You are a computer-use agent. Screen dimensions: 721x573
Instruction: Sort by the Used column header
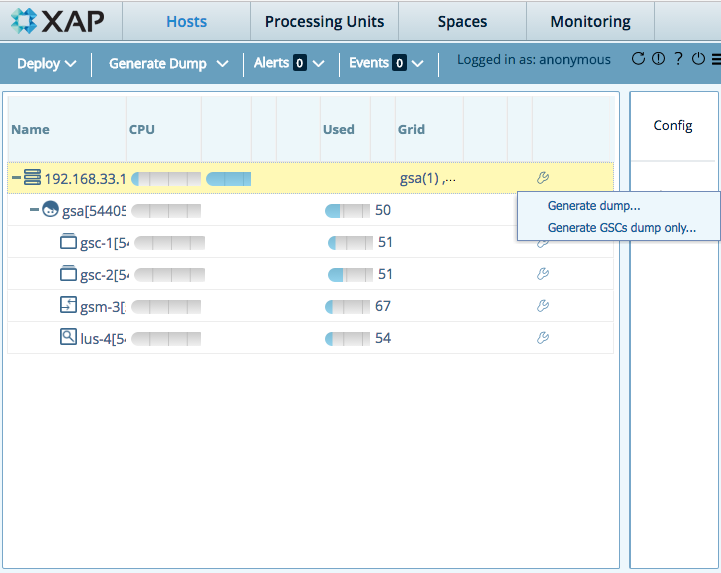345,129
